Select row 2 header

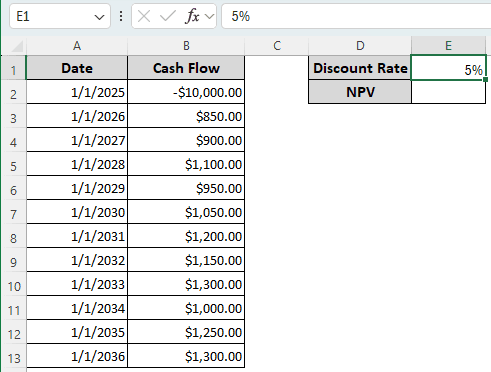click(13, 92)
